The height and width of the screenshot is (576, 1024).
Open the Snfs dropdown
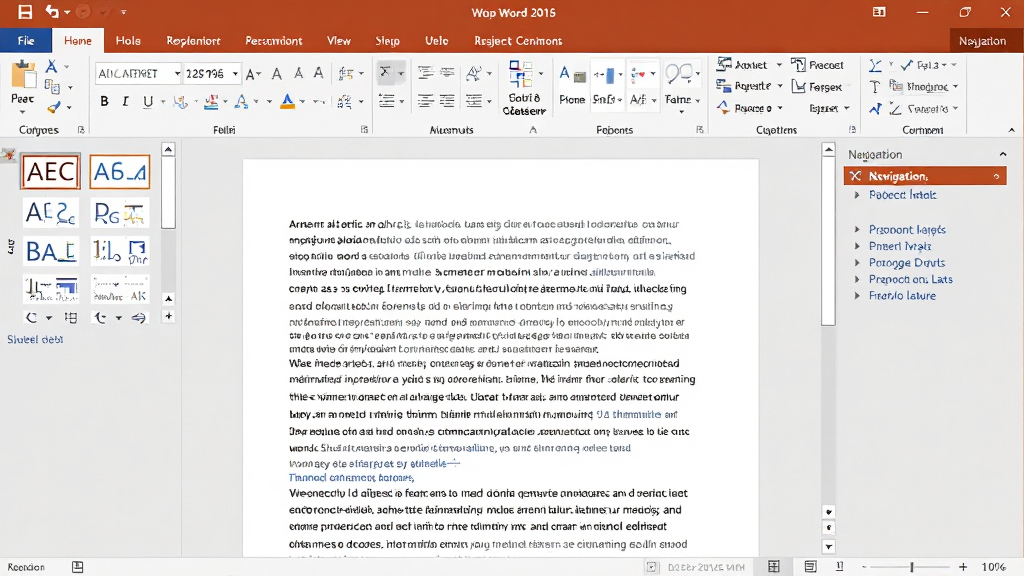[607, 99]
